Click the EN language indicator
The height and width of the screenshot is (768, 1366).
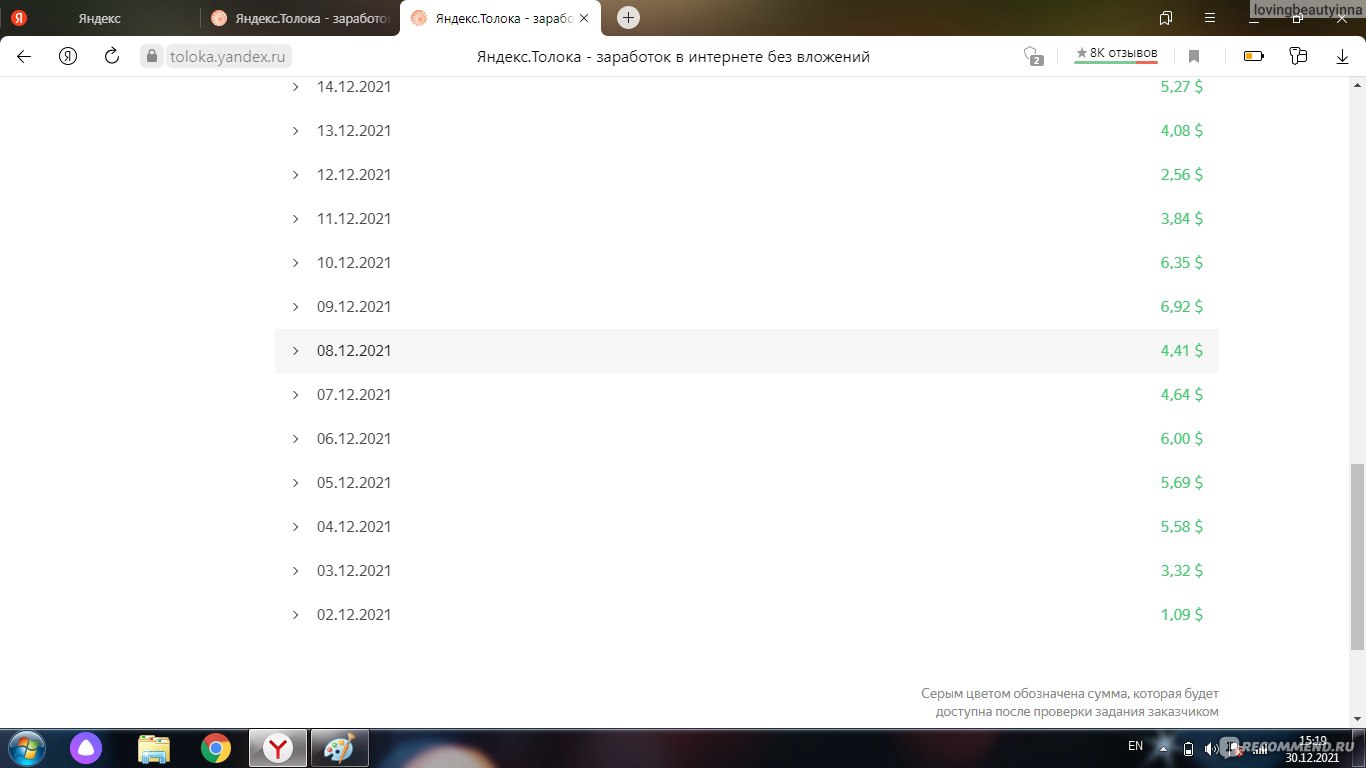coord(1135,746)
